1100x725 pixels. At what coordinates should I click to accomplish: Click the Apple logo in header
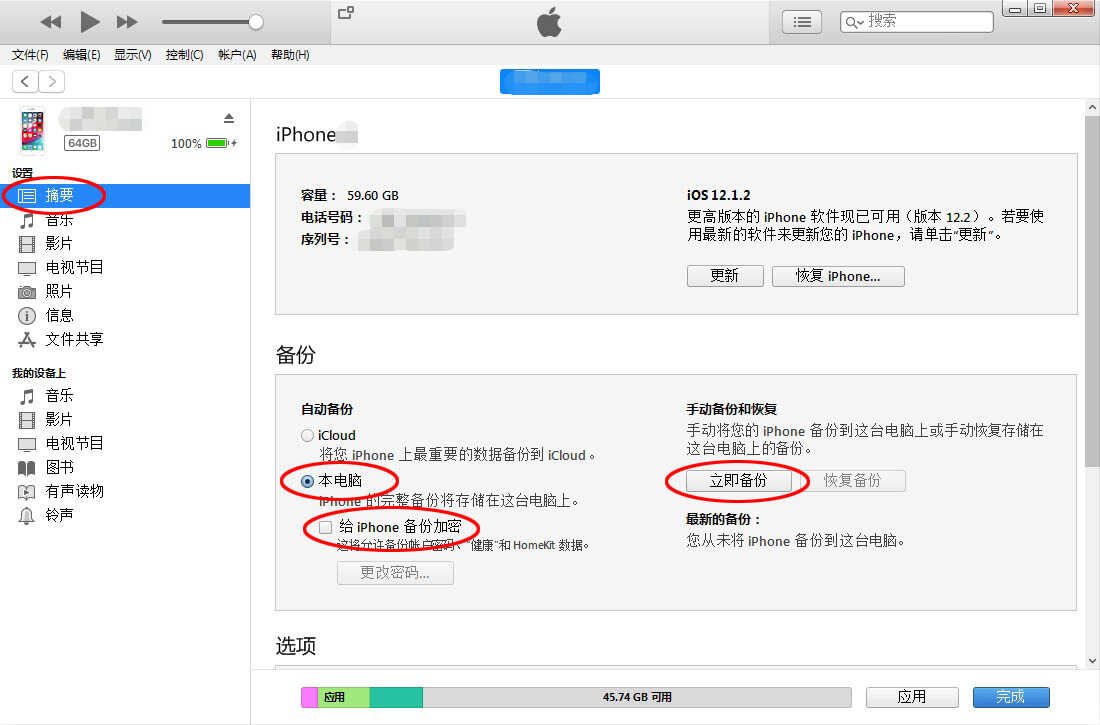point(549,22)
